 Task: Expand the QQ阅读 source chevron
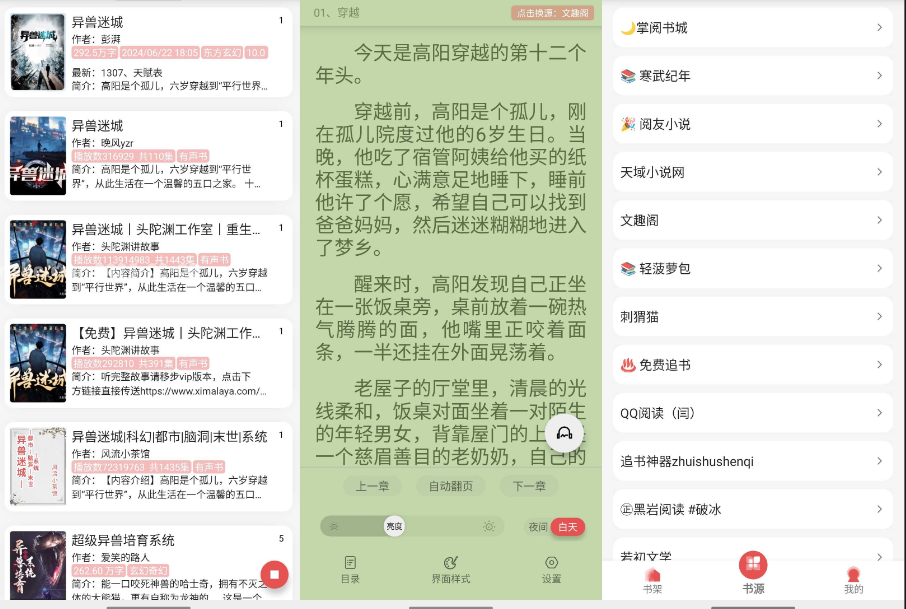pyautogui.click(x=879, y=413)
